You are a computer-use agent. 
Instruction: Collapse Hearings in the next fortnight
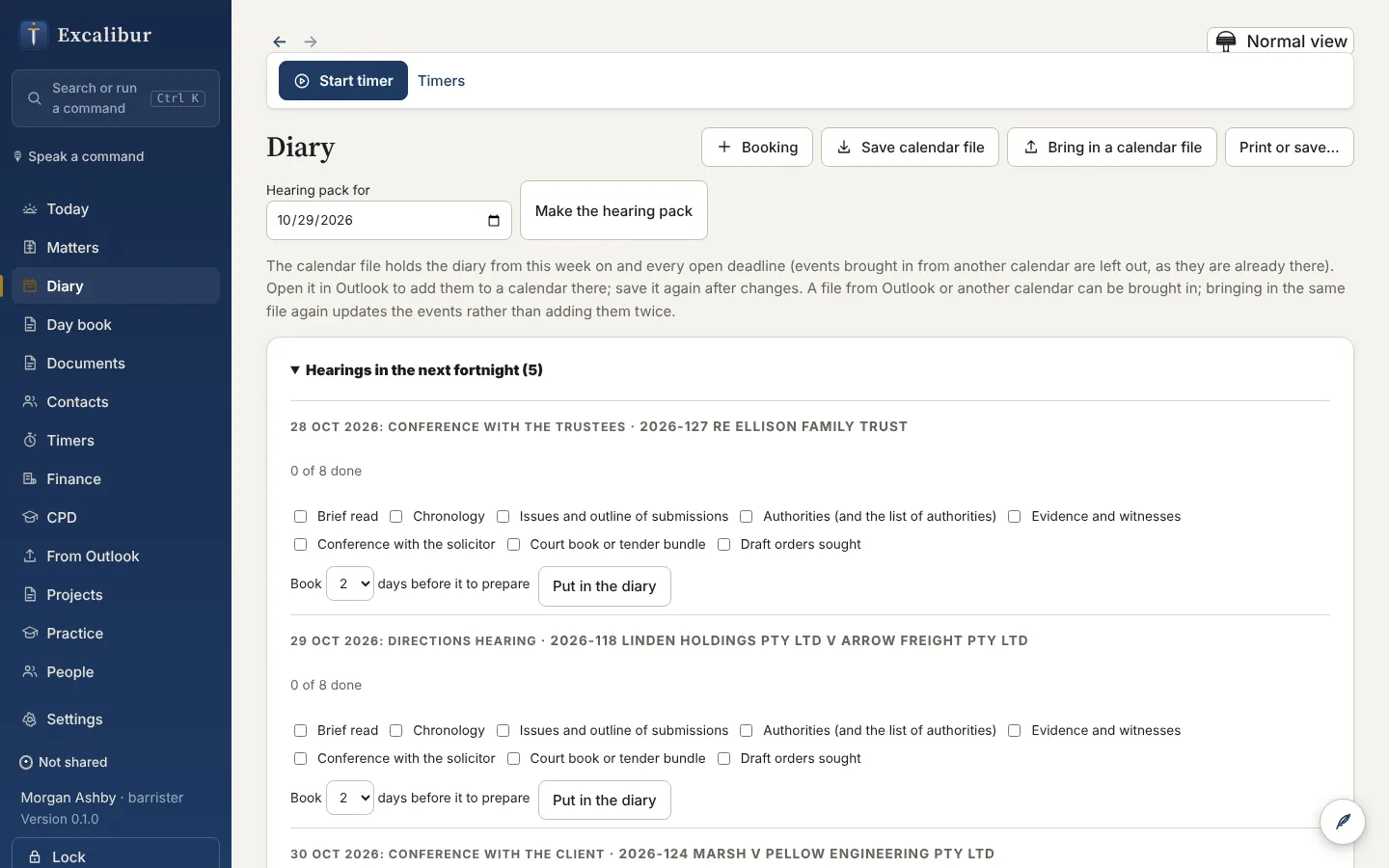point(417,370)
